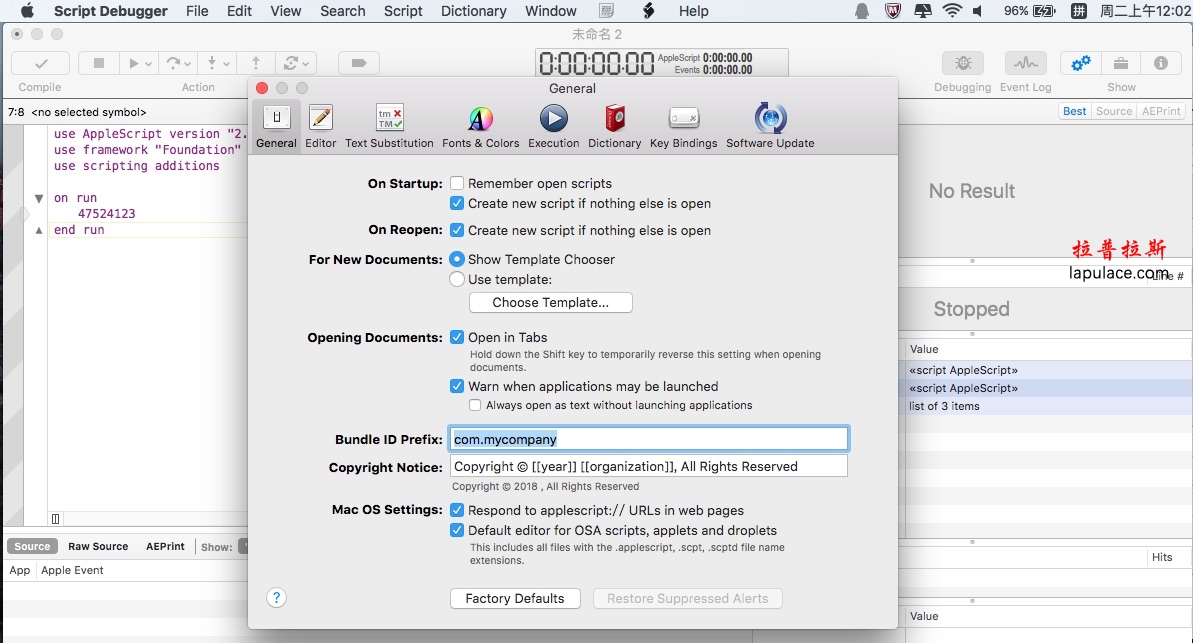Open the General preferences pane

tap(276, 126)
